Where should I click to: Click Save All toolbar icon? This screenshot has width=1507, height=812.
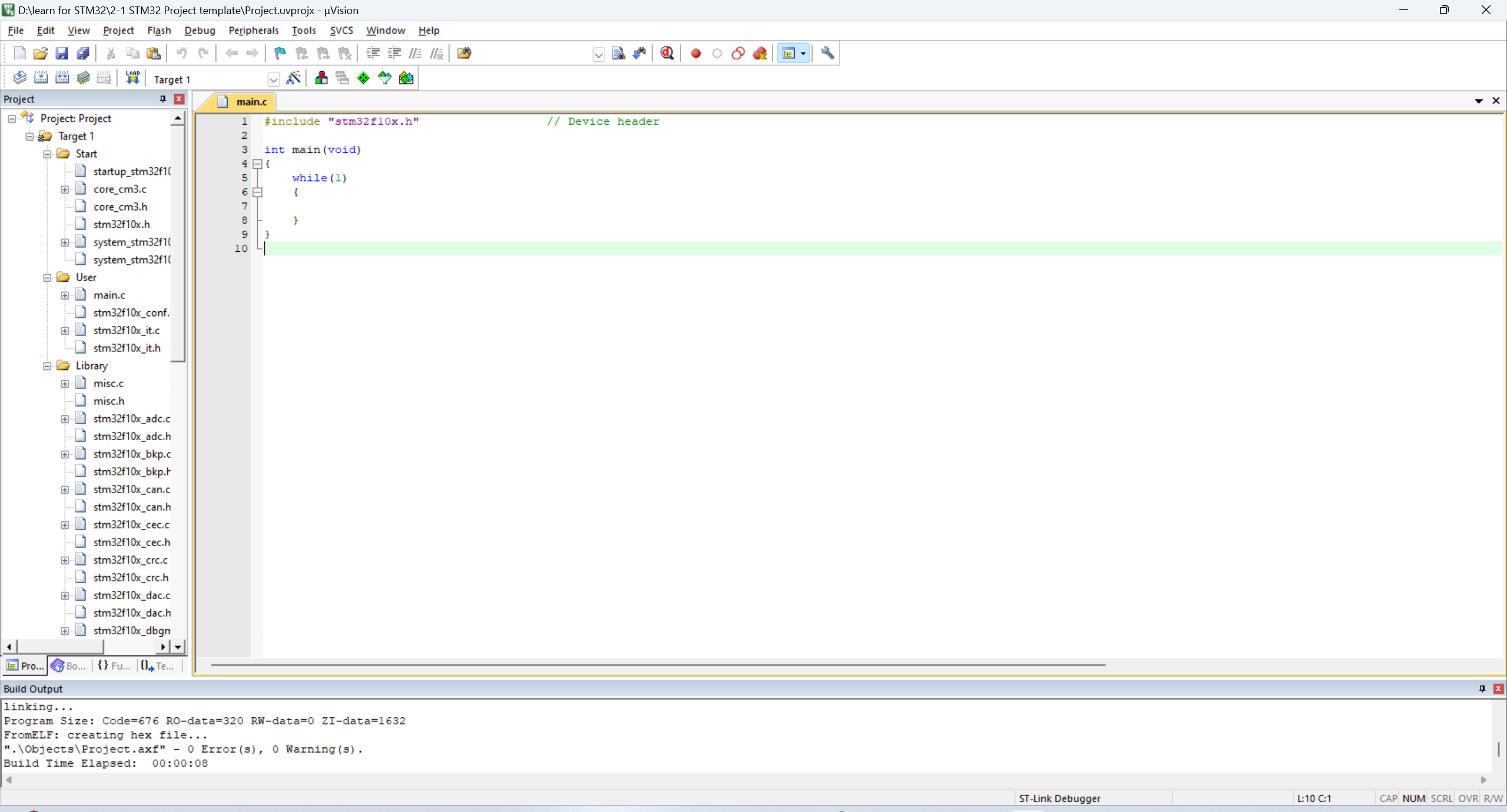point(83,54)
